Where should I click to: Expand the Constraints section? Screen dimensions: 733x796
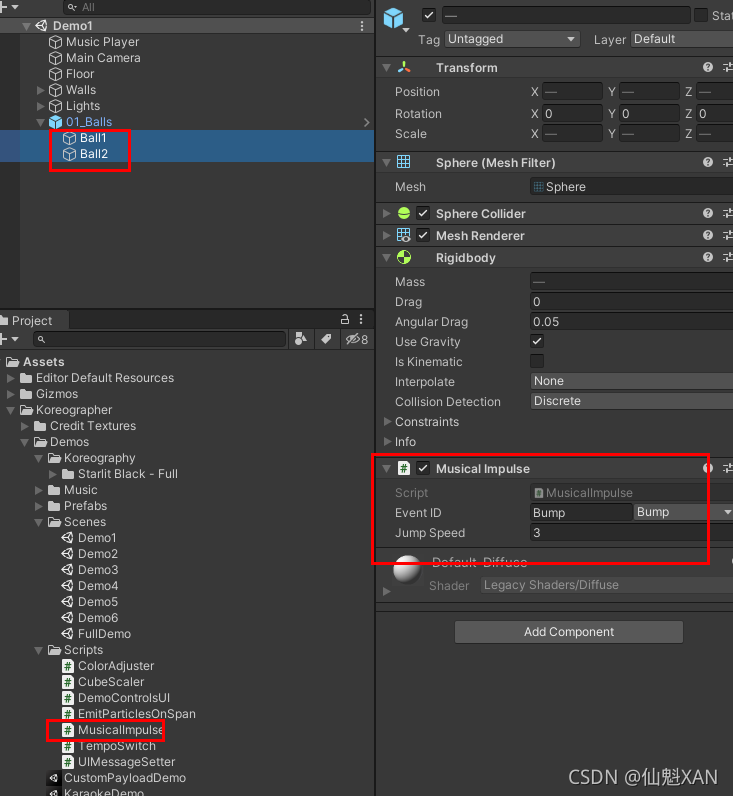387,421
